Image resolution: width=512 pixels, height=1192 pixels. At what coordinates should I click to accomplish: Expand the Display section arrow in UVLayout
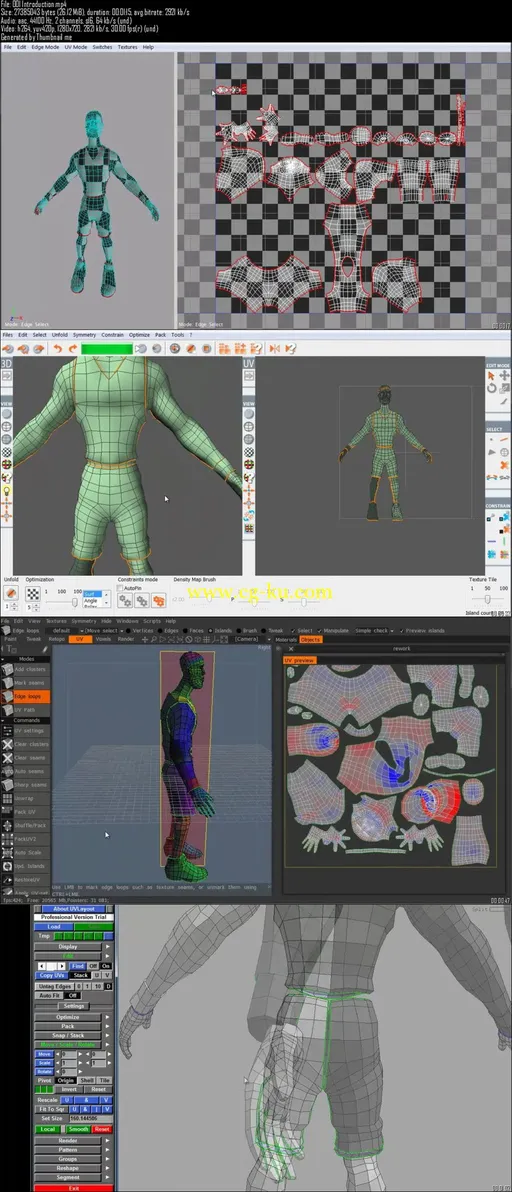107,947
